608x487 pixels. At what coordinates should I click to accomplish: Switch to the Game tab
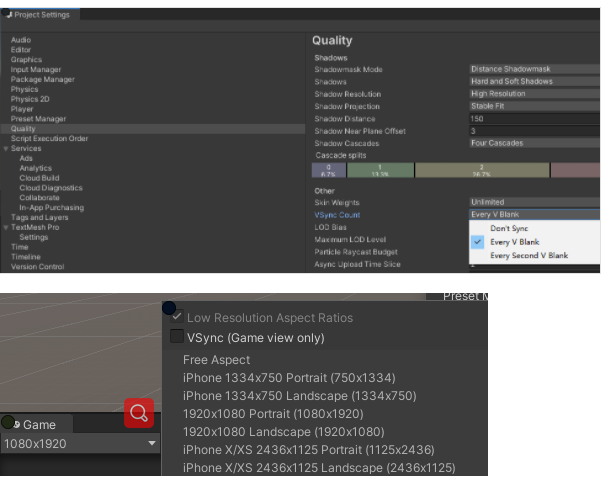click(36, 424)
